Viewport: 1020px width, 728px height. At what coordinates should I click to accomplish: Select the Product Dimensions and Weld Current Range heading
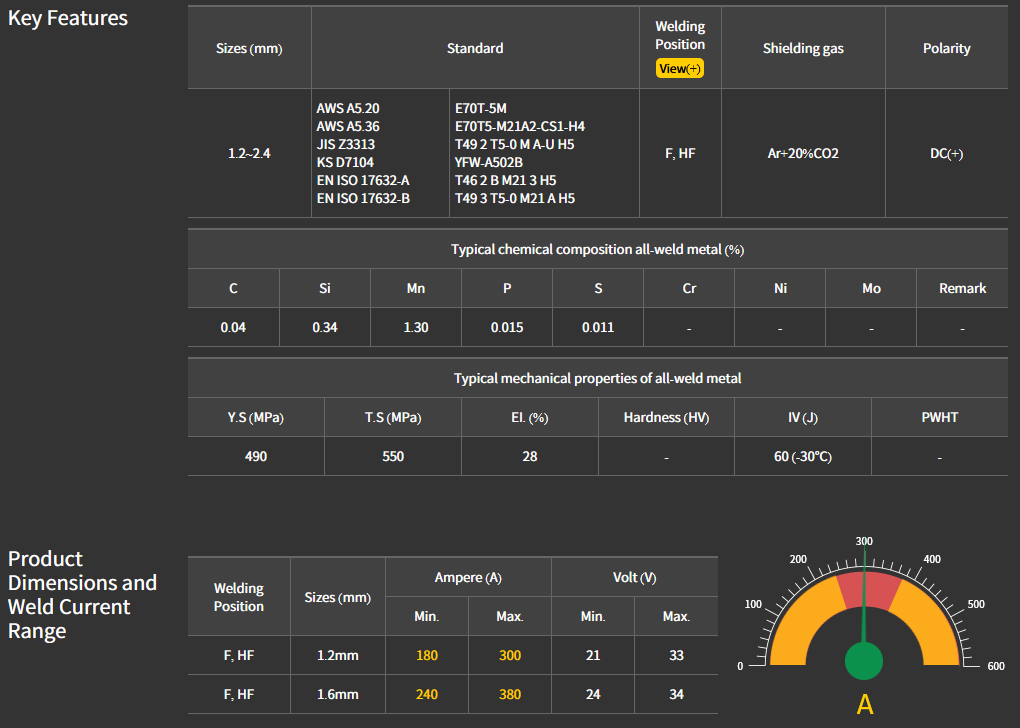tap(82, 595)
